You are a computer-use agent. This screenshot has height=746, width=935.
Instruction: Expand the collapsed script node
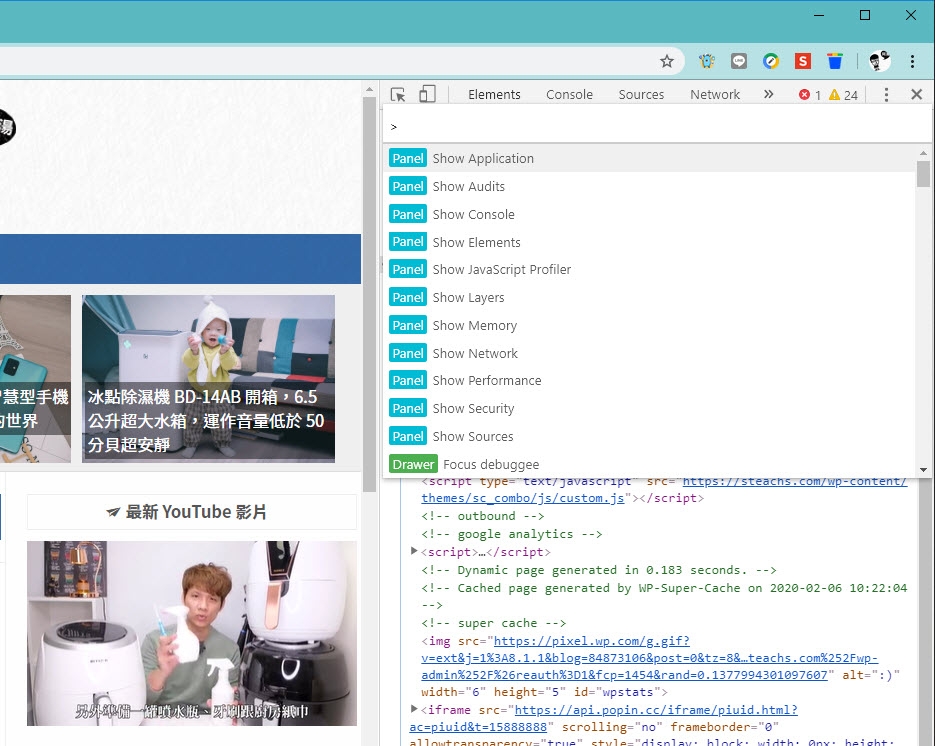(415, 552)
